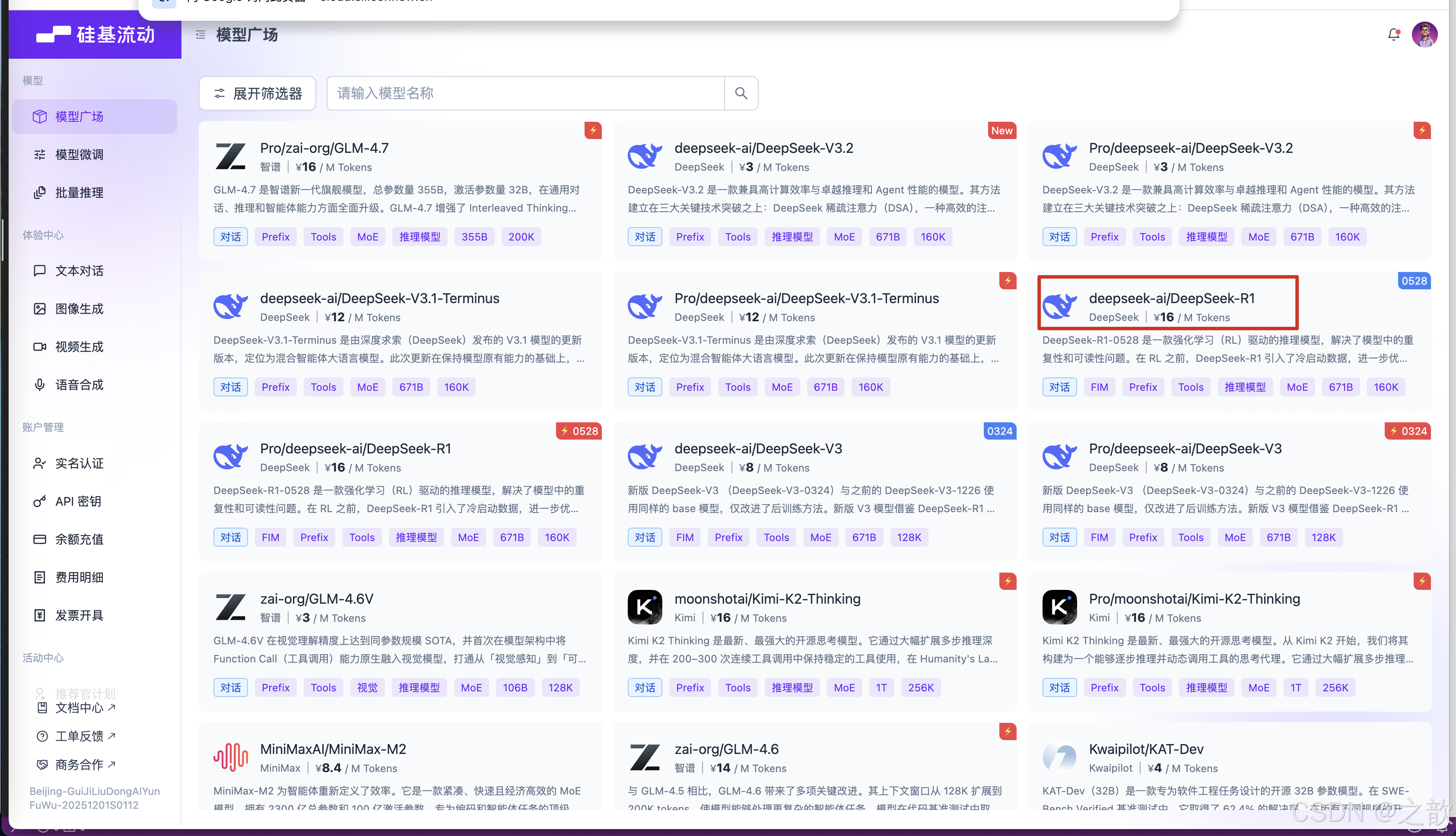This screenshot has width=1456, height=836.
Task: Open the 余额充值 page
Action: pos(79,539)
